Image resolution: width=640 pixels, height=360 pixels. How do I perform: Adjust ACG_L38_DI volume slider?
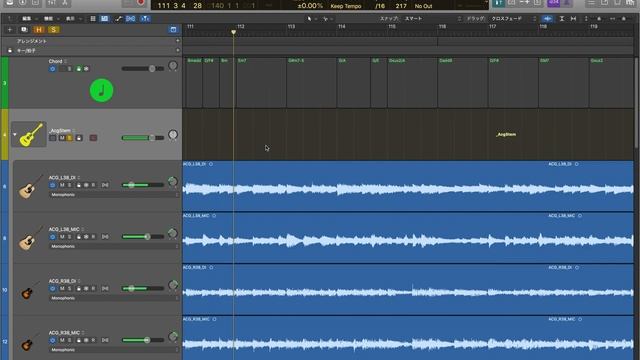(x=143, y=185)
